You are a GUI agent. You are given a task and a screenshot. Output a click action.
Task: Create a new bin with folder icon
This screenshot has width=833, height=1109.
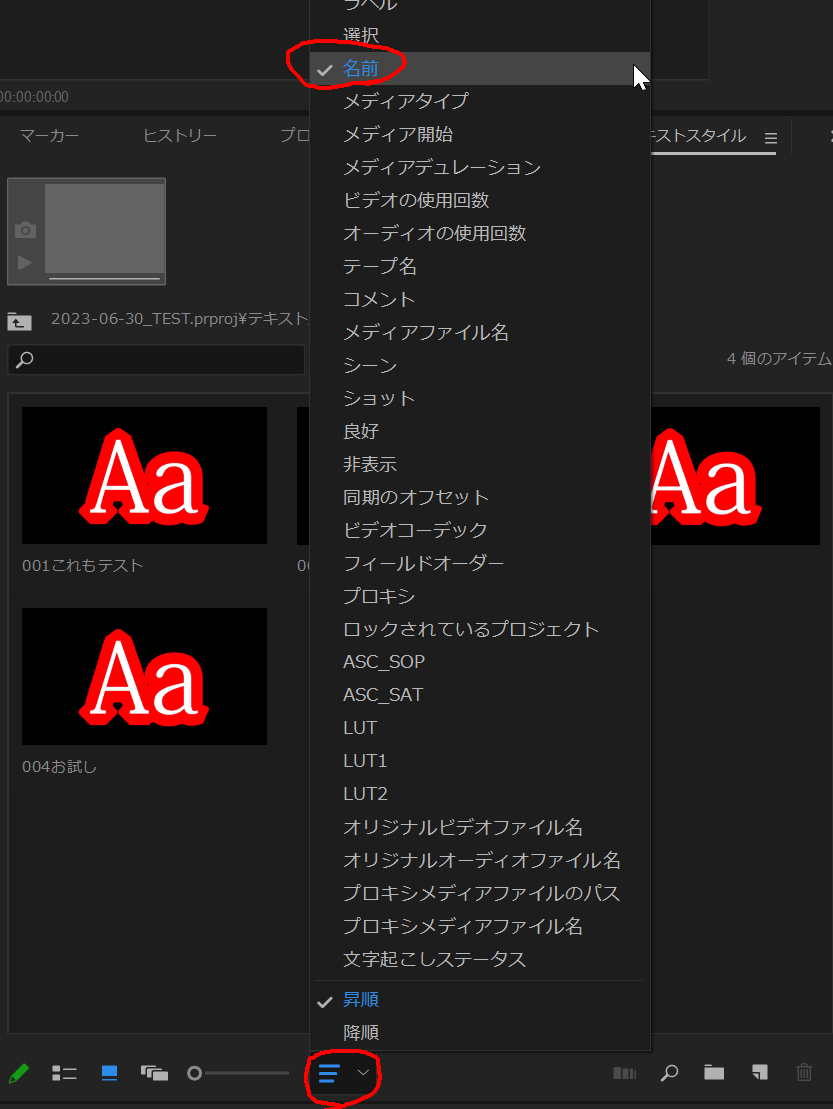pyautogui.click(x=712, y=1073)
